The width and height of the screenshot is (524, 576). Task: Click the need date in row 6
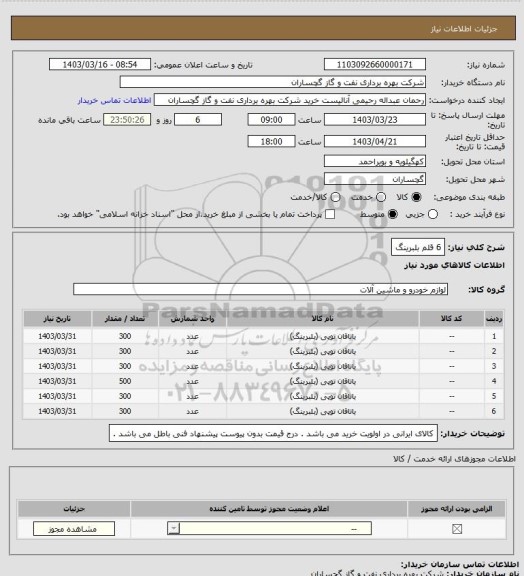[57, 411]
